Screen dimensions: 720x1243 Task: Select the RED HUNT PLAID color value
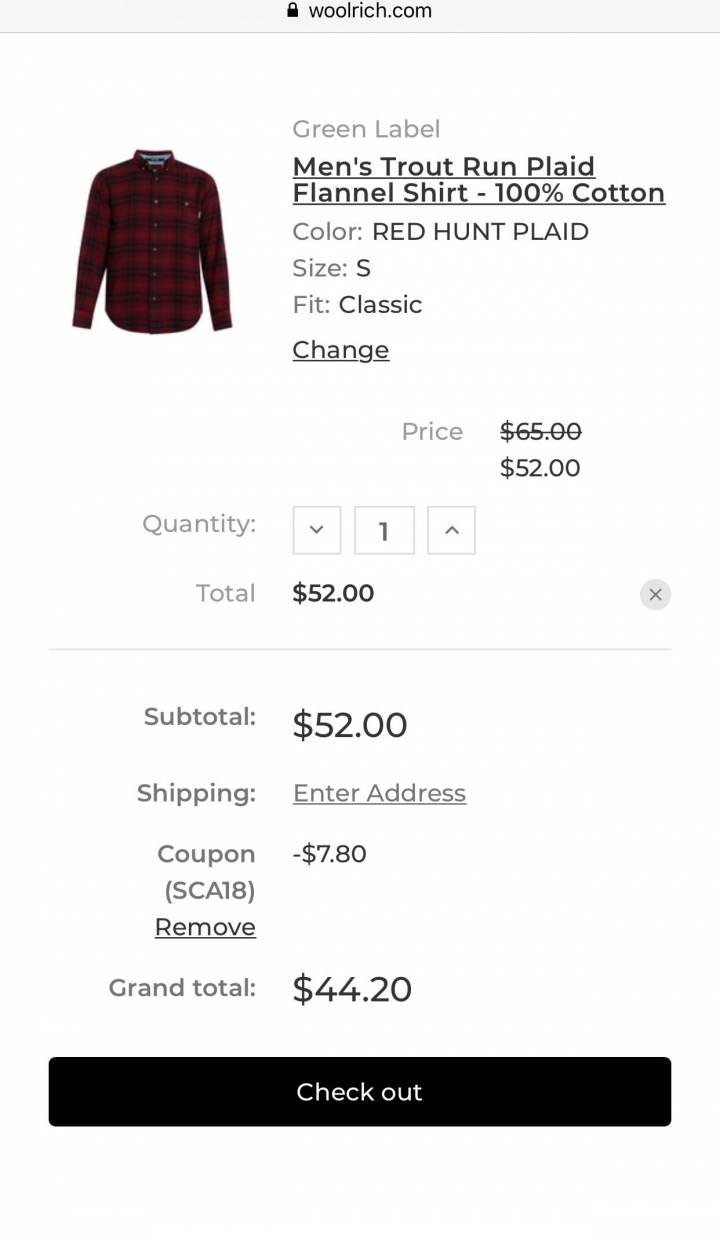[480, 232]
